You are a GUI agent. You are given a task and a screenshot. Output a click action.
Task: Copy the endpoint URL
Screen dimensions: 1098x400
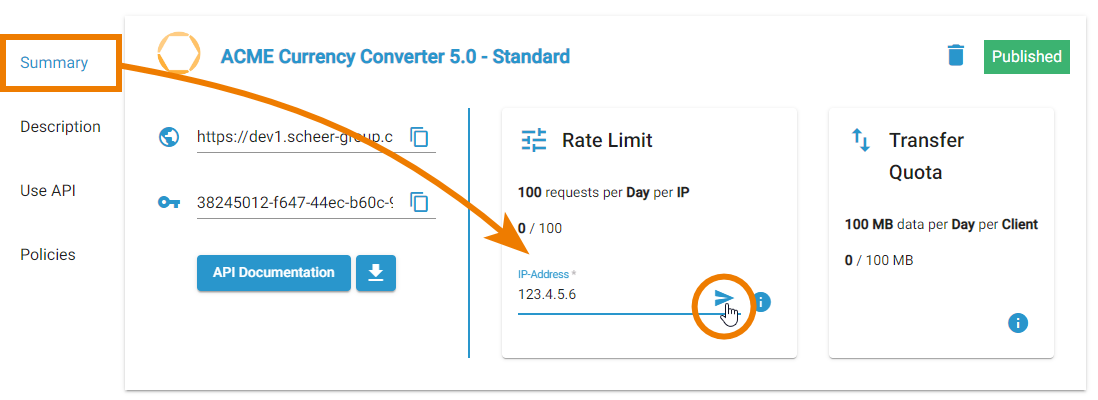[x=420, y=137]
